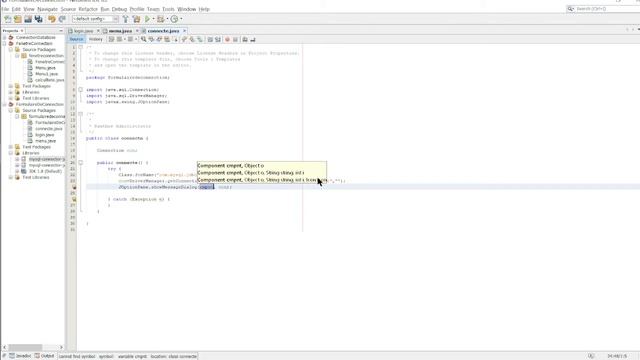Collapse the license comment fold at line 1
Screen dimensions: 640x360
[x=80, y=47]
